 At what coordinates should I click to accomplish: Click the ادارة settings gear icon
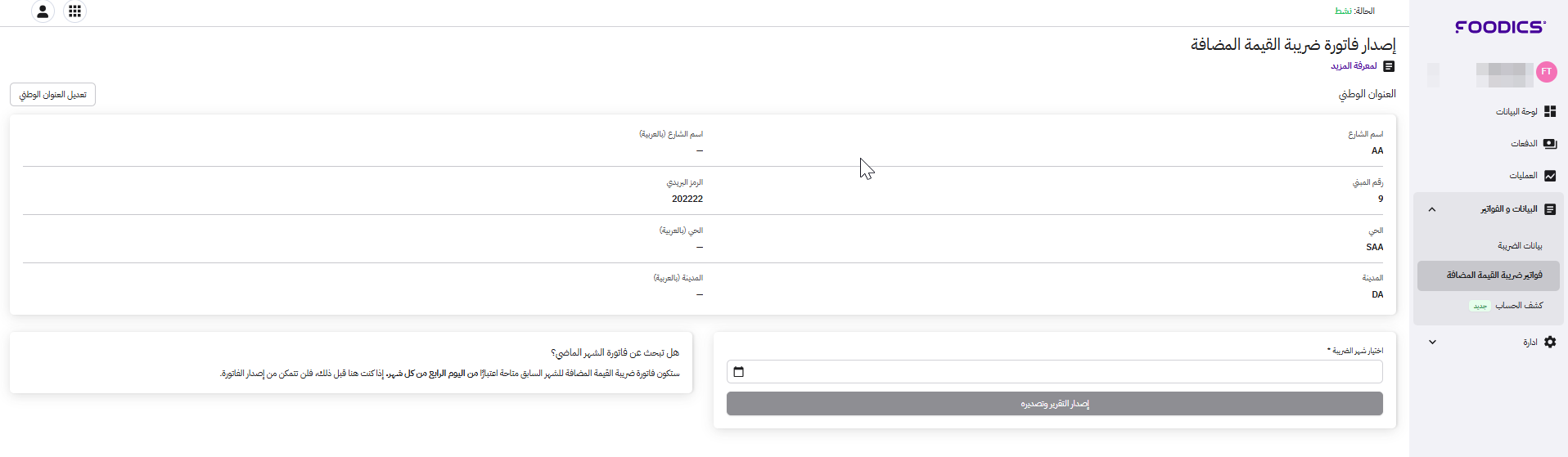pos(1549,343)
